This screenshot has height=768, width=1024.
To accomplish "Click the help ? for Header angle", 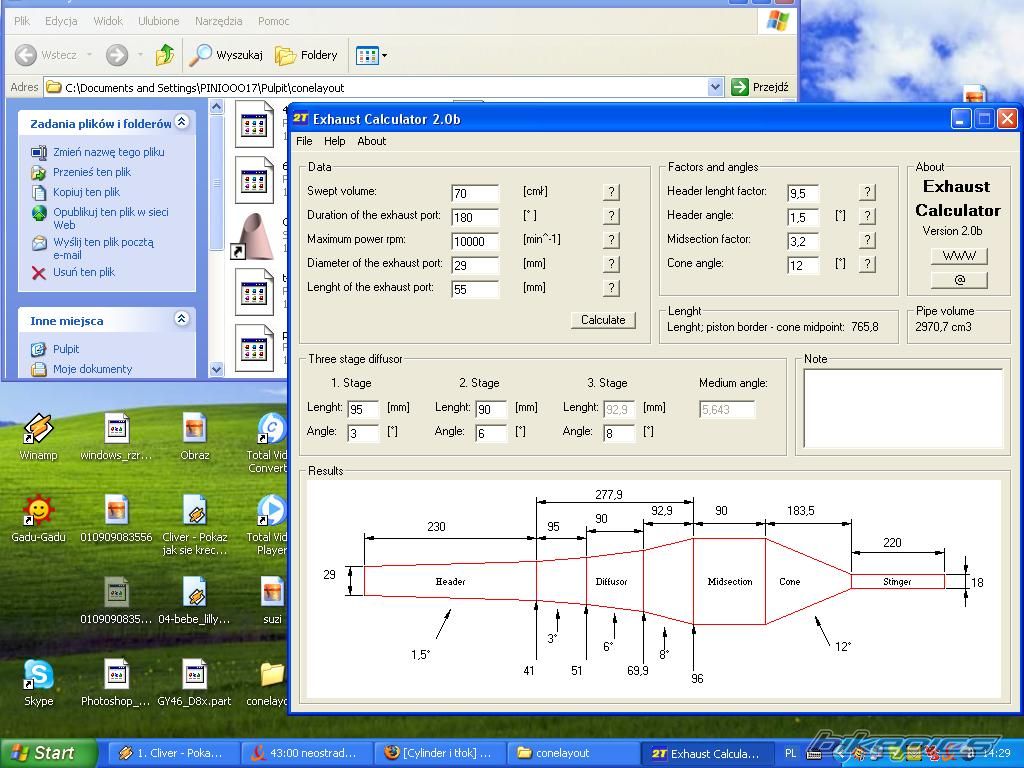I will [x=867, y=216].
